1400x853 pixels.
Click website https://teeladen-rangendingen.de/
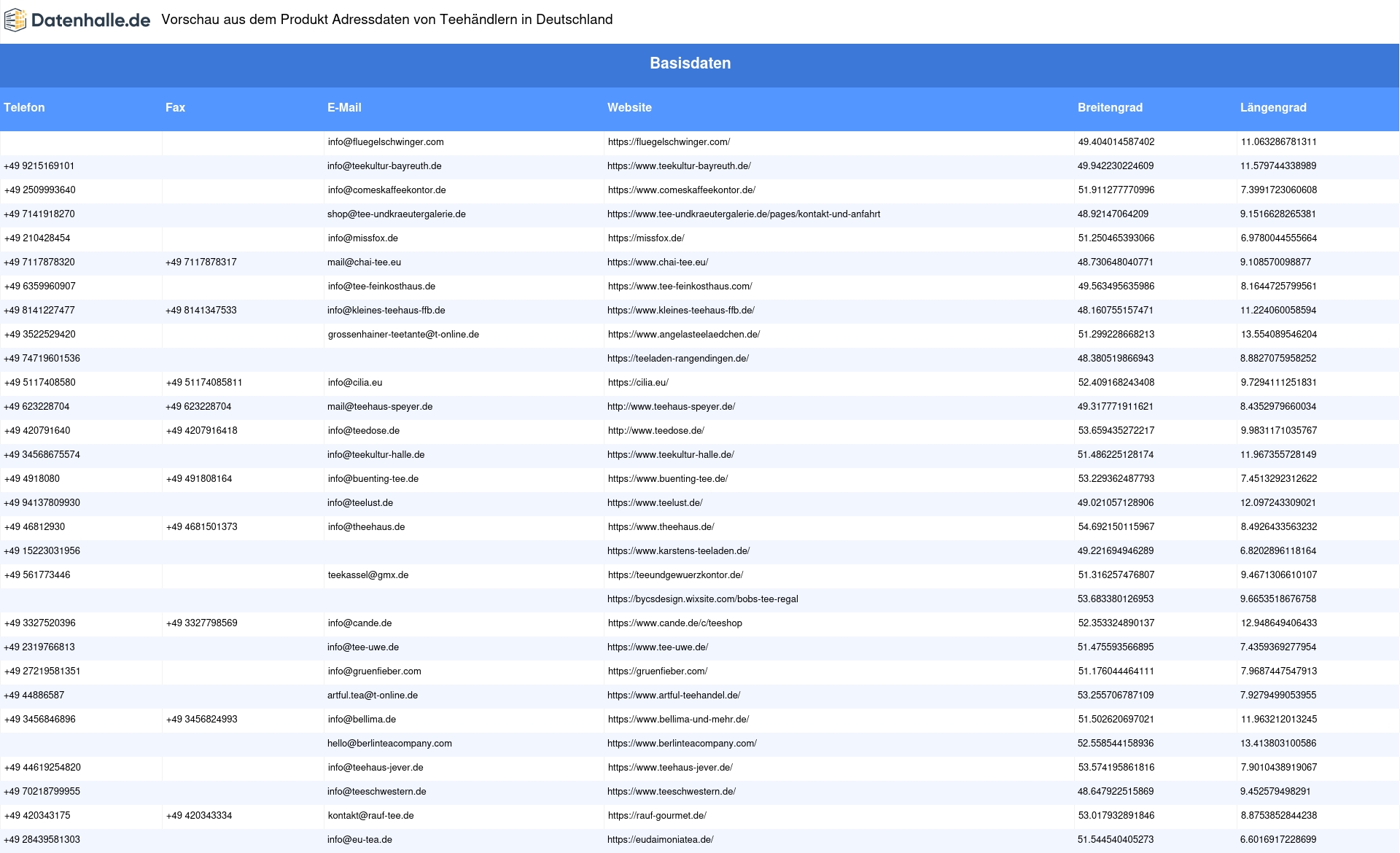pyautogui.click(x=678, y=359)
